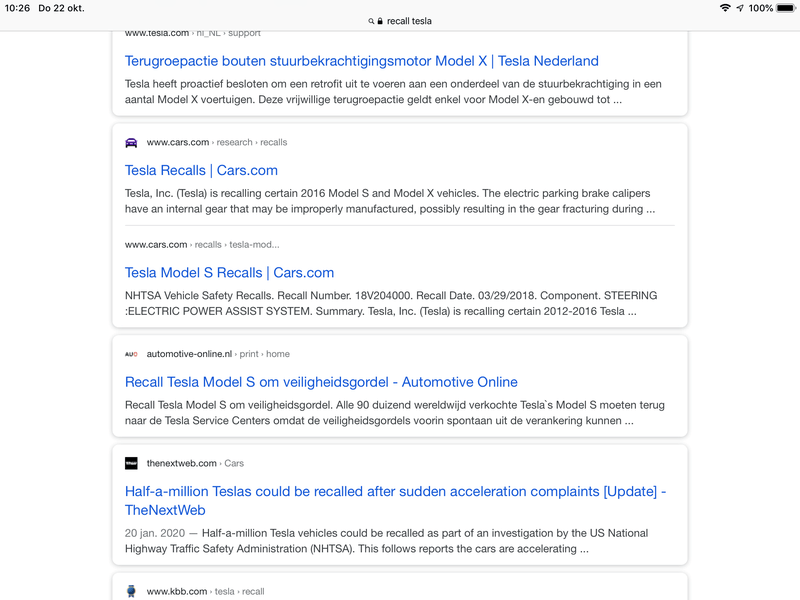Click the automotive-online.nl print home breadcrumb
800x600 pixels.
coord(218,354)
